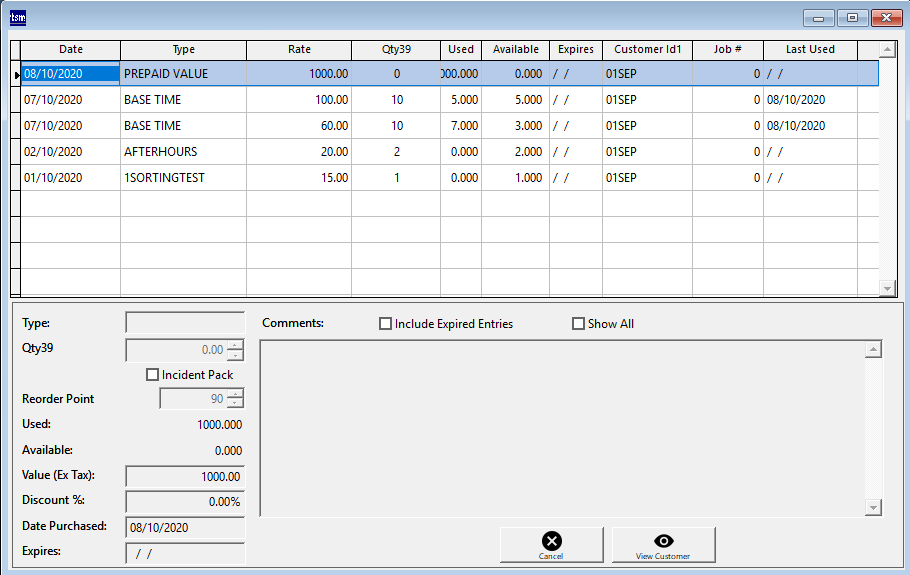Click the Value (Ex Tax) field
The width and height of the screenshot is (910, 575).
[184, 477]
